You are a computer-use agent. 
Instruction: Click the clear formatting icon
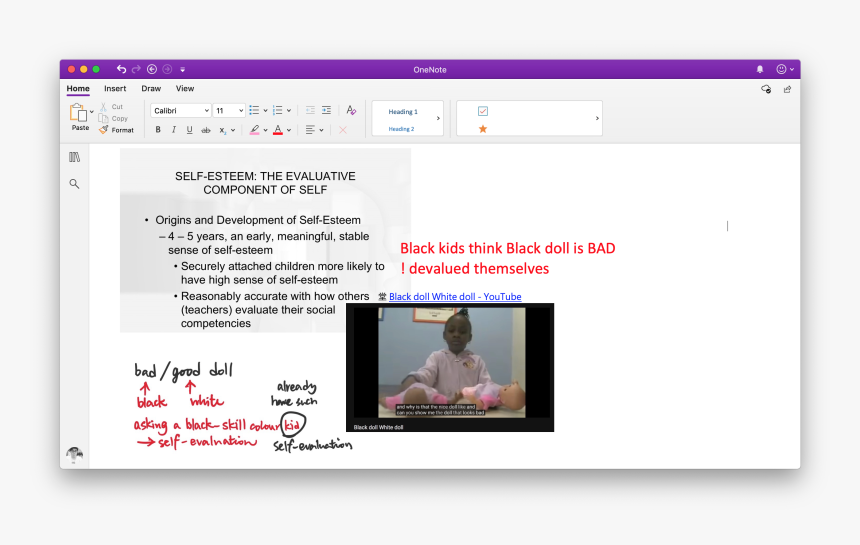click(x=351, y=110)
